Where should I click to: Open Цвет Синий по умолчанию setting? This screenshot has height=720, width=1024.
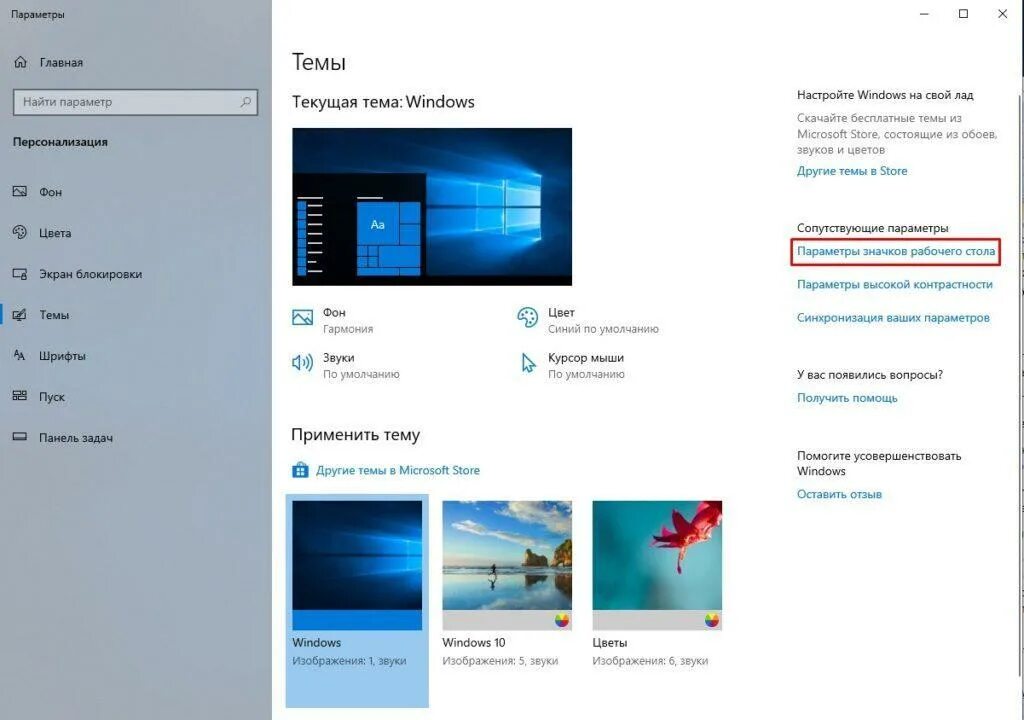pyautogui.click(x=588, y=320)
